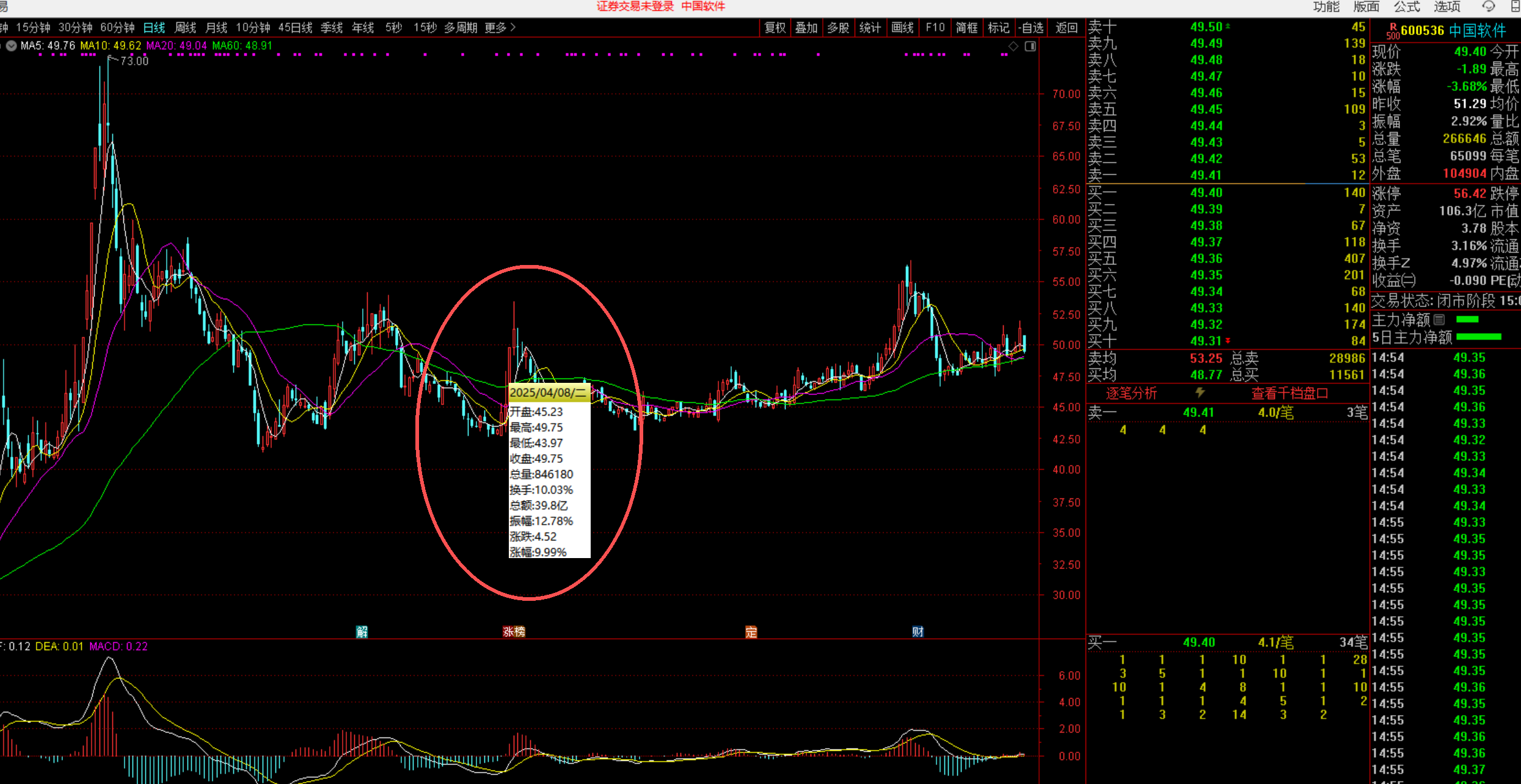Image resolution: width=1521 pixels, height=784 pixels.
Task: Click the 定 event marker icon
Action: click(751, 632)
